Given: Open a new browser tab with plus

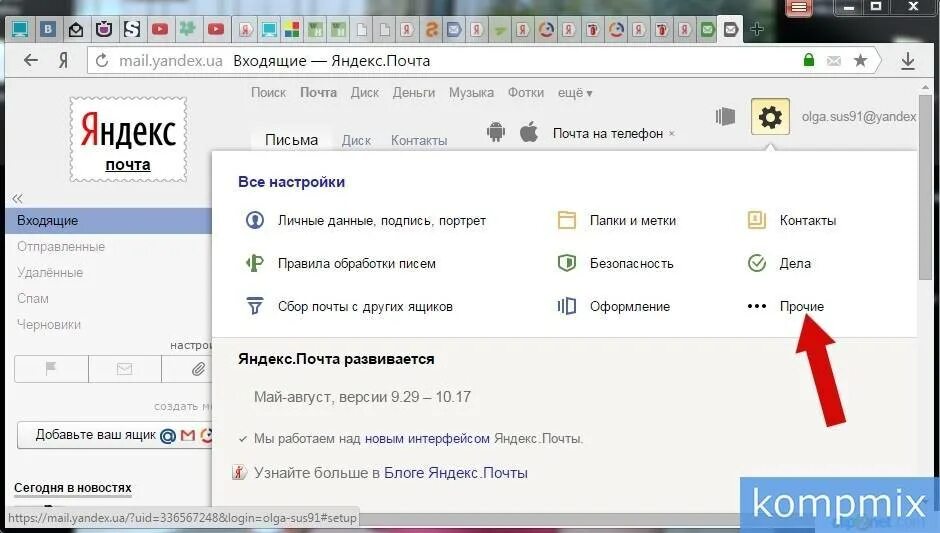Looking at the screenshot, I should [757, 29].
